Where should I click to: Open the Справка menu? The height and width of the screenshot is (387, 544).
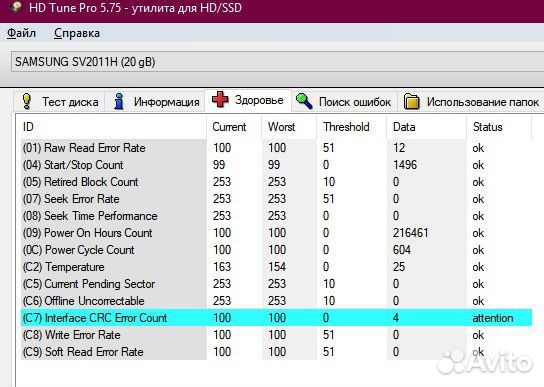tap(77, 33)
